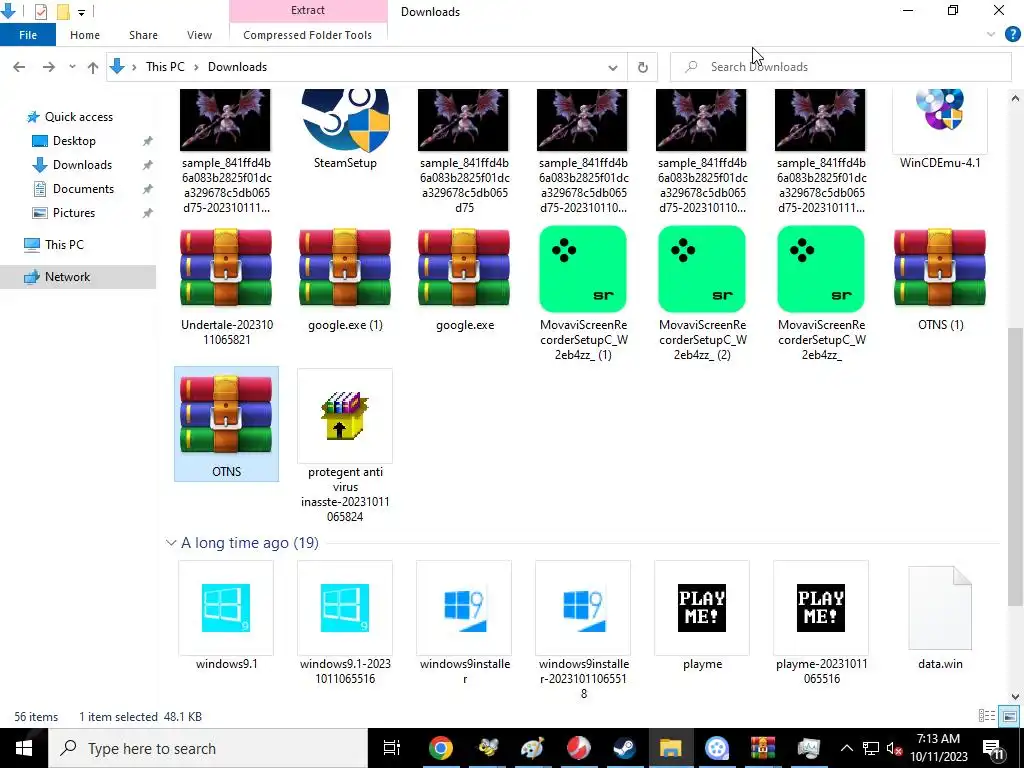Open Steam from the taskbar
The height and width of the screenshot is (768, 1024).
(624, 748)
